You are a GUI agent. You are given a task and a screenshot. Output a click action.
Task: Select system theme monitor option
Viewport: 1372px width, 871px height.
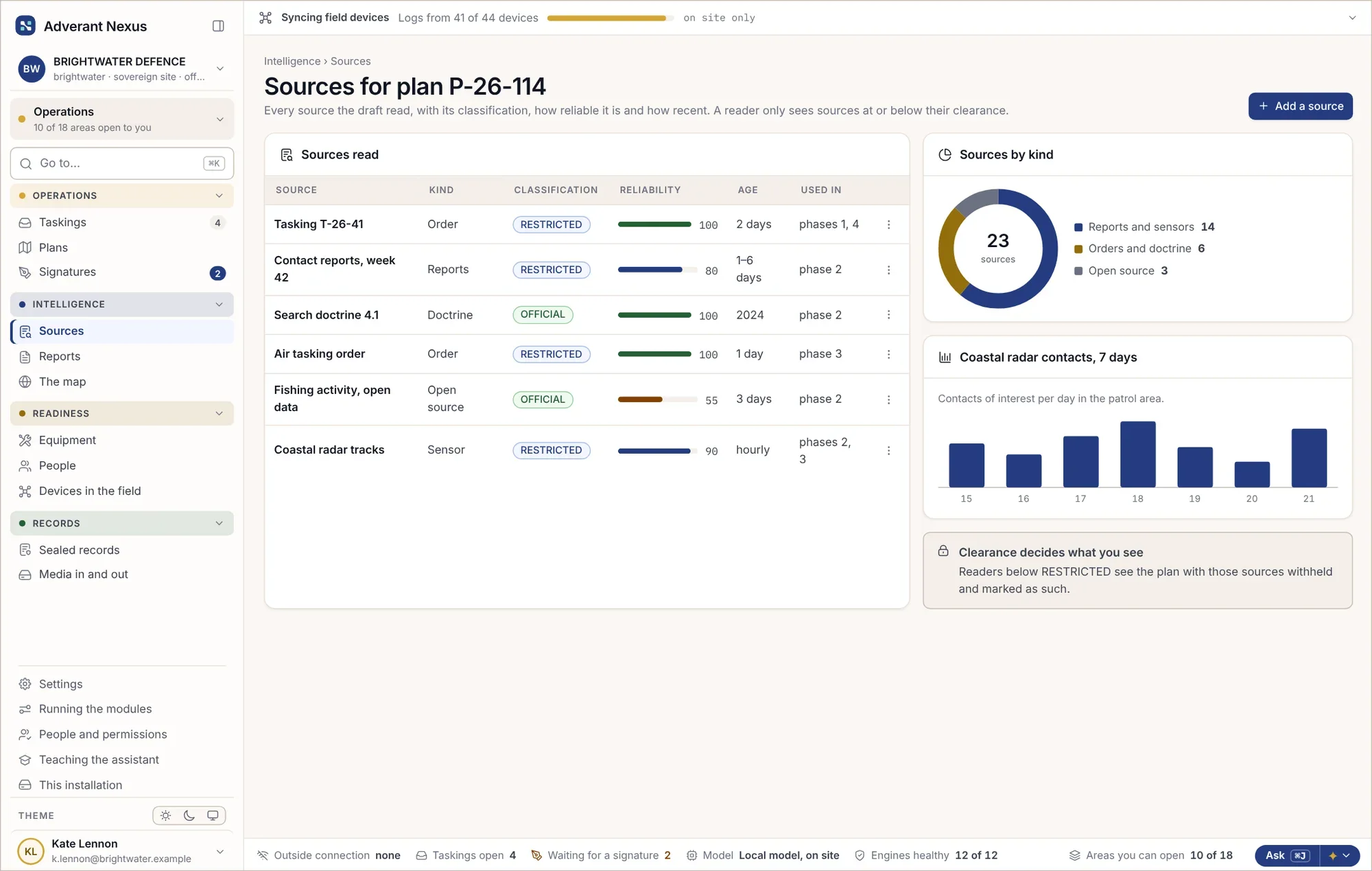point(213,815)
